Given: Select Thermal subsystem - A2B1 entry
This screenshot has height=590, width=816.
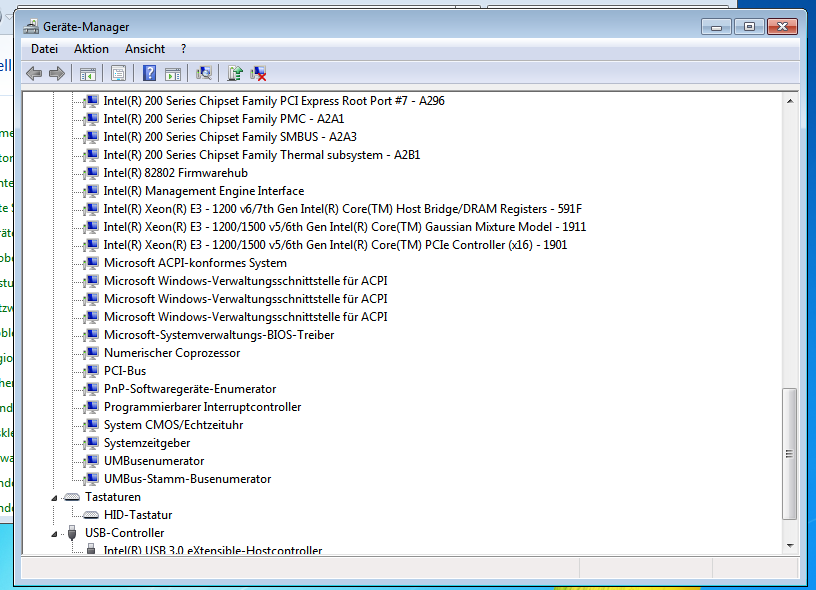Looking at the screenshot, I should tap(262, 155).
